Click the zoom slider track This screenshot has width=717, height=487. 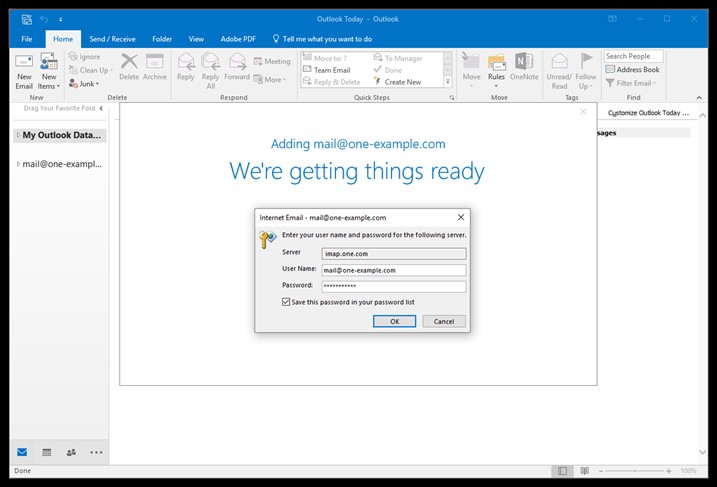[634, 471]
